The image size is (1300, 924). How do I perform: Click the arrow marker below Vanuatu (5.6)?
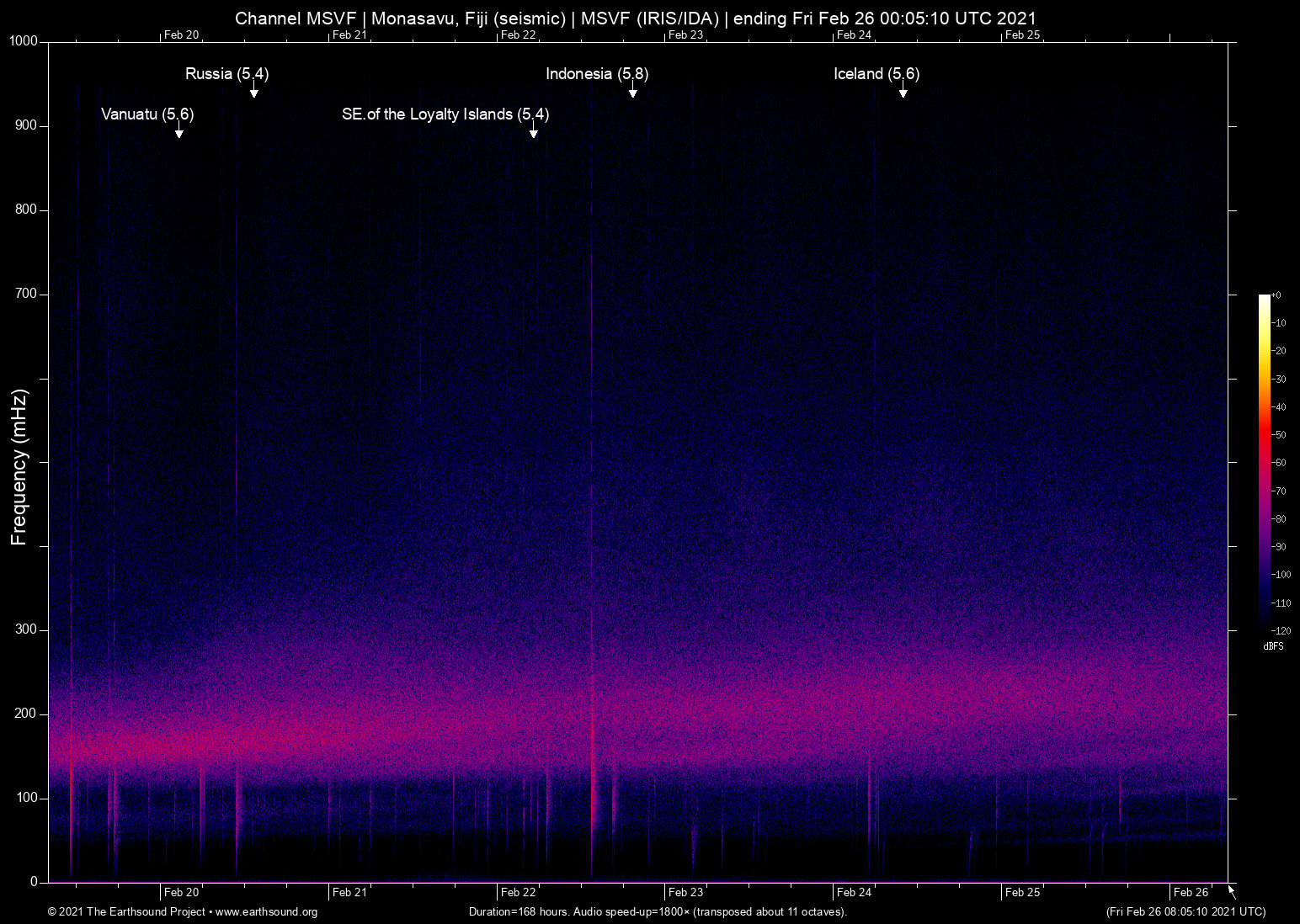[178, 131]
